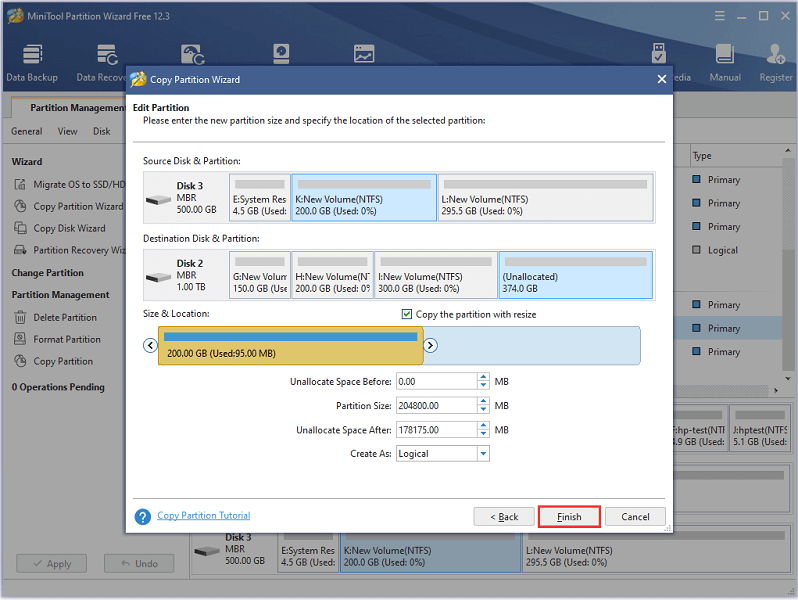The width and height of the screenshot is (798, 600).
Task: Select K:New Volume in bottom disk map
Action: [431, 553]
